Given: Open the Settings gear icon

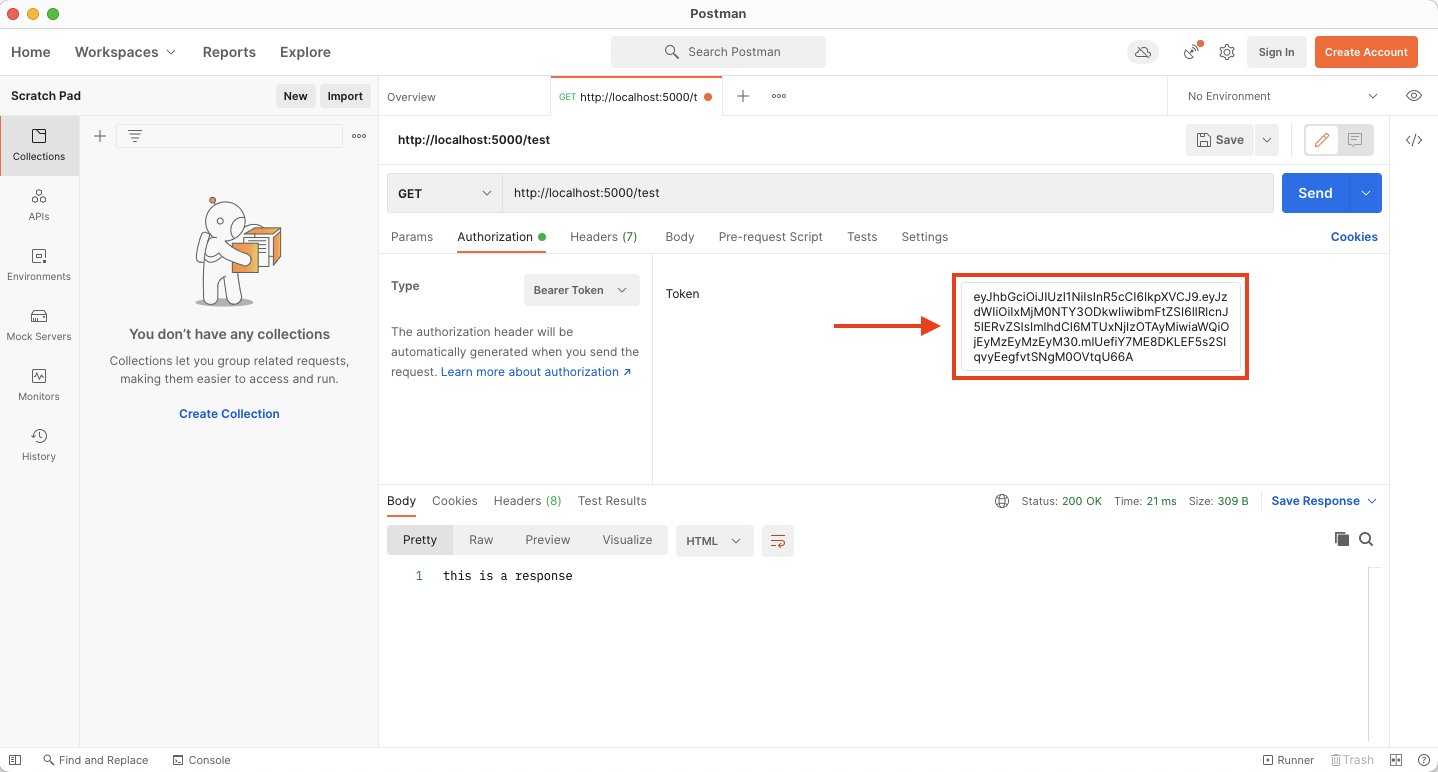Looking at the screenshot, I should point(1227,52).
